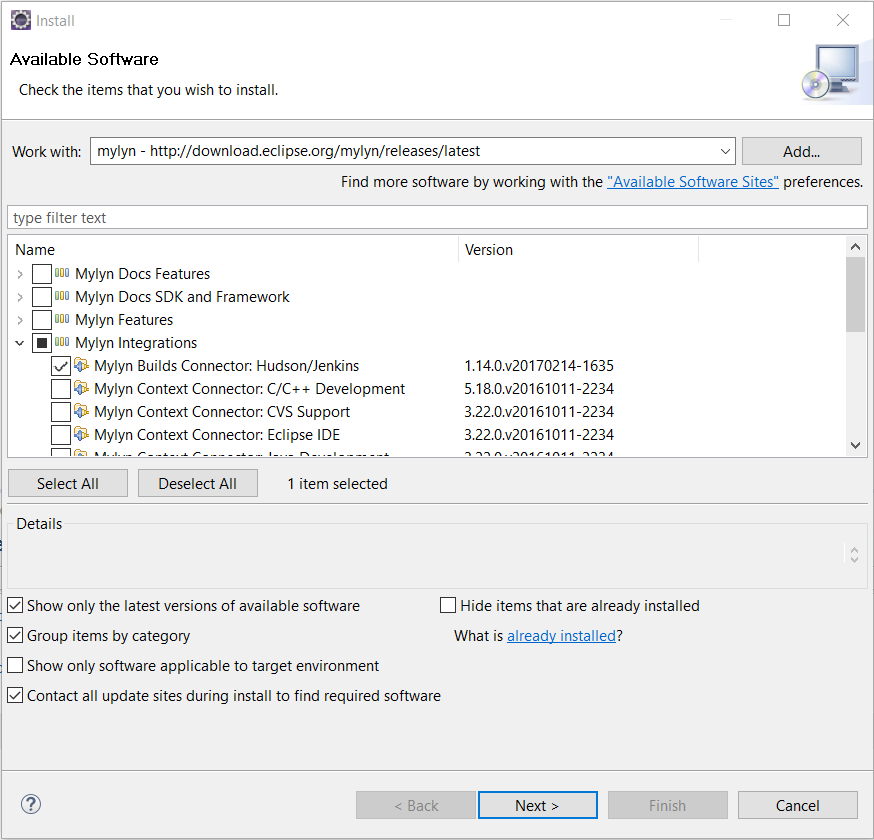Check Mylyn Context Connector: Eclipse IDE

pos(61,435)
